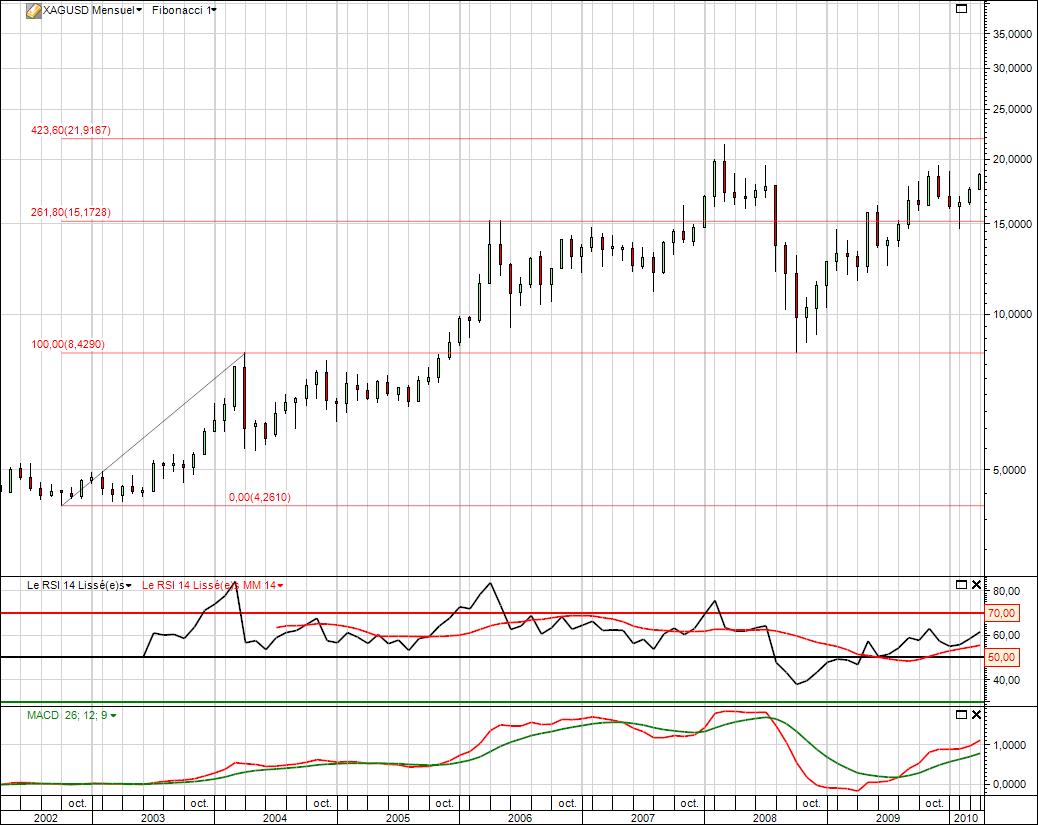Close the RSI indicator panel
This screenshot has height=825, width=1038.
[977, 584]
